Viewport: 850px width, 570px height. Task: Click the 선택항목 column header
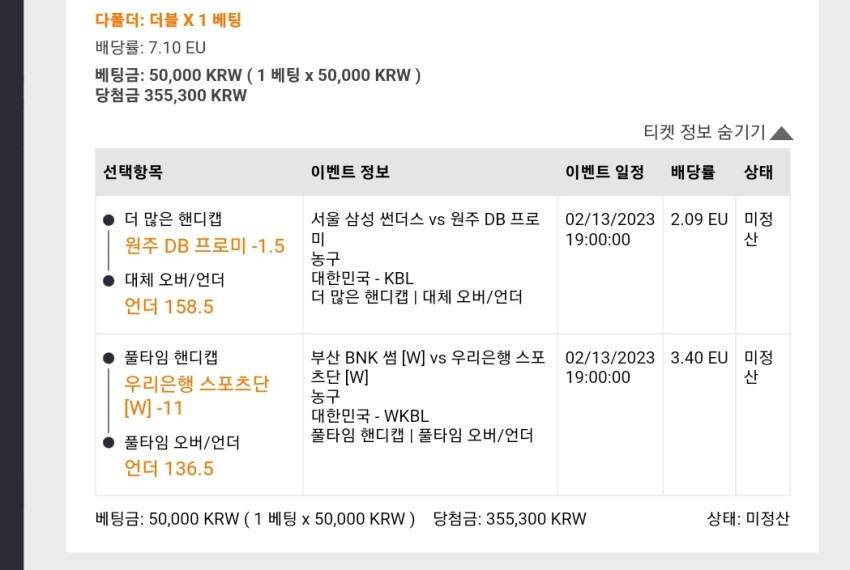[x=133, y=172]
